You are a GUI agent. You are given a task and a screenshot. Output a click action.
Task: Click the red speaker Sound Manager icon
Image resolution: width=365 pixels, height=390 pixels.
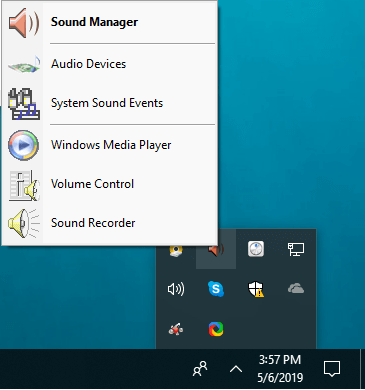(24, 23)
